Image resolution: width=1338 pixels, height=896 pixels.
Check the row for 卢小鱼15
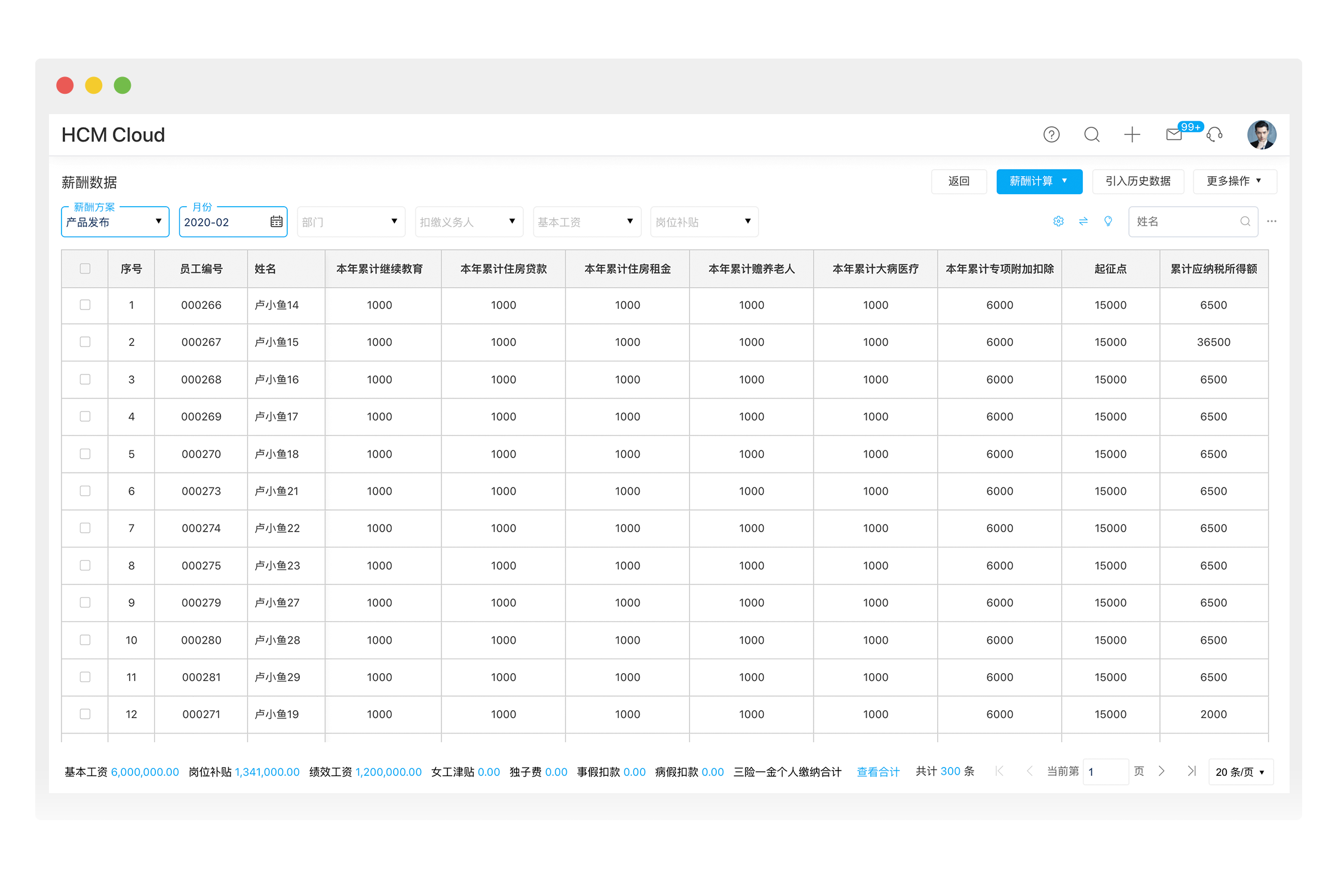pos(85,342)
